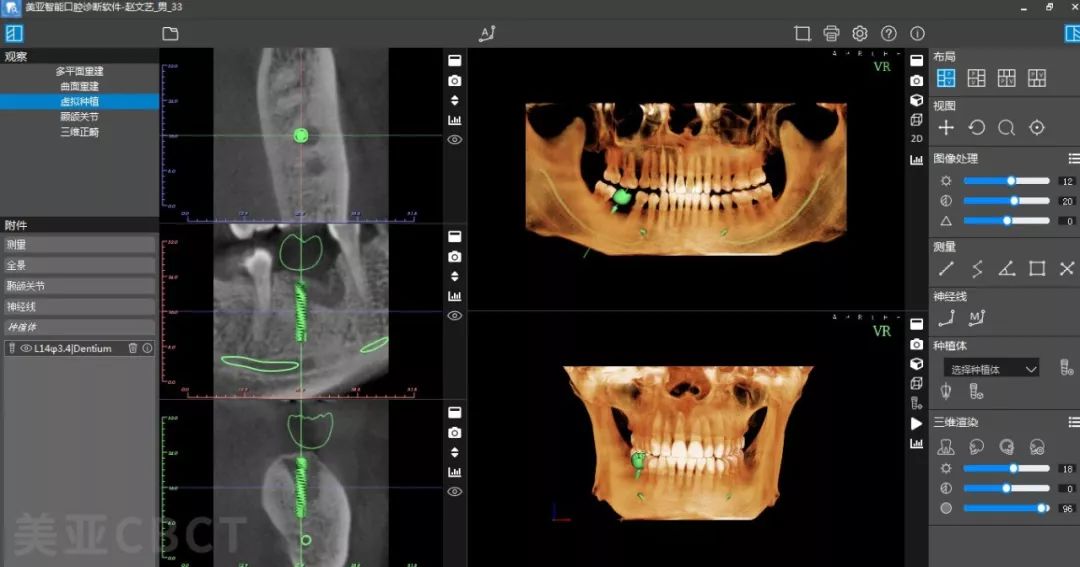Open the 三维渲染 list menu icon
The width and height of the screenshot is (1080, 567).
tap(1074, 422)
